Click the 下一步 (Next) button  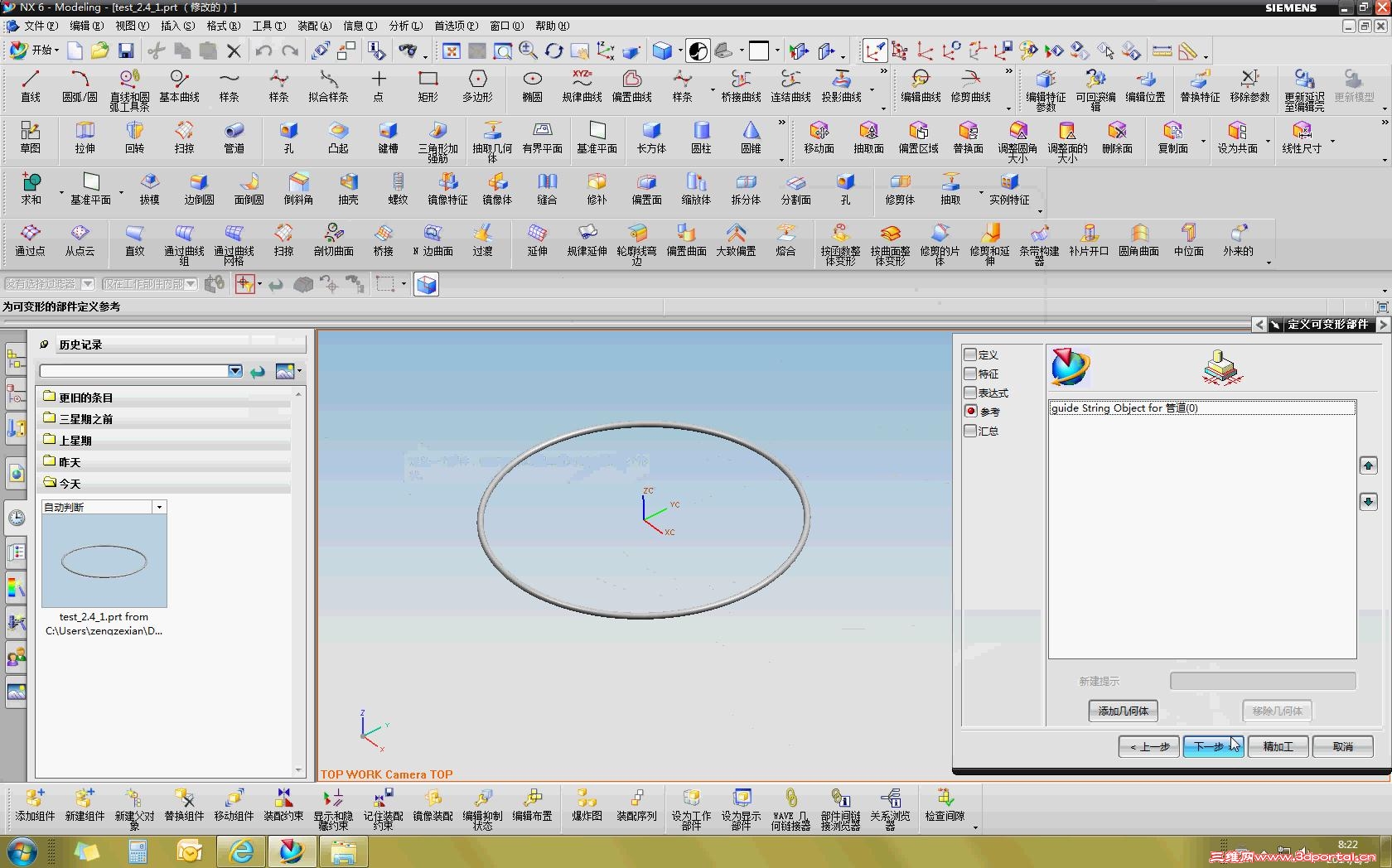click(1212, 746)
